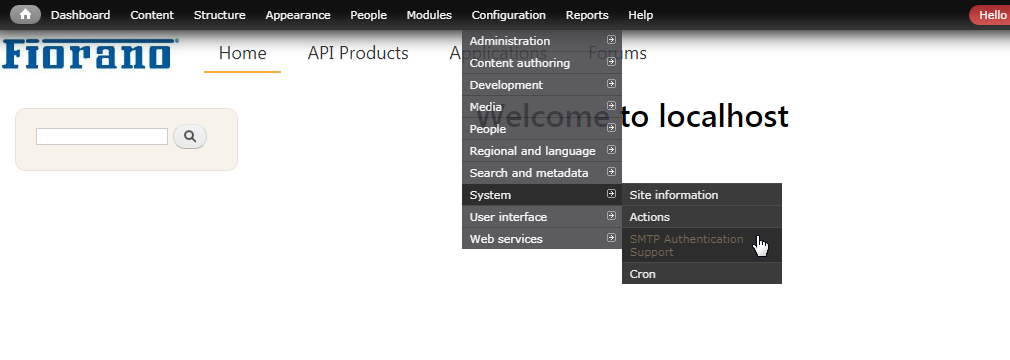Click the Fiorano logo
This screenshot has width=1010, height=360.
pyautogui.click(x=90, y=54)
